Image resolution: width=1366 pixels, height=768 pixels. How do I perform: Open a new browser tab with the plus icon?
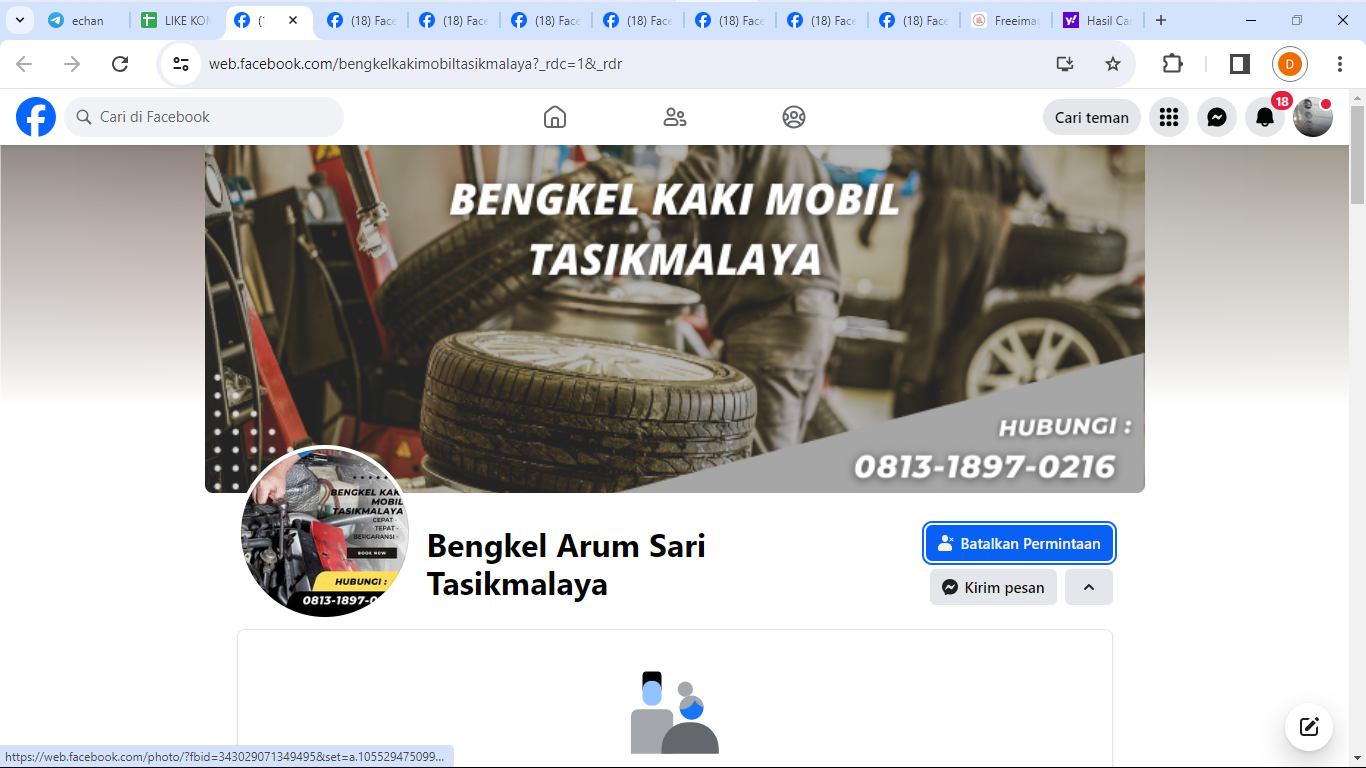click(x=1161, y=20)
